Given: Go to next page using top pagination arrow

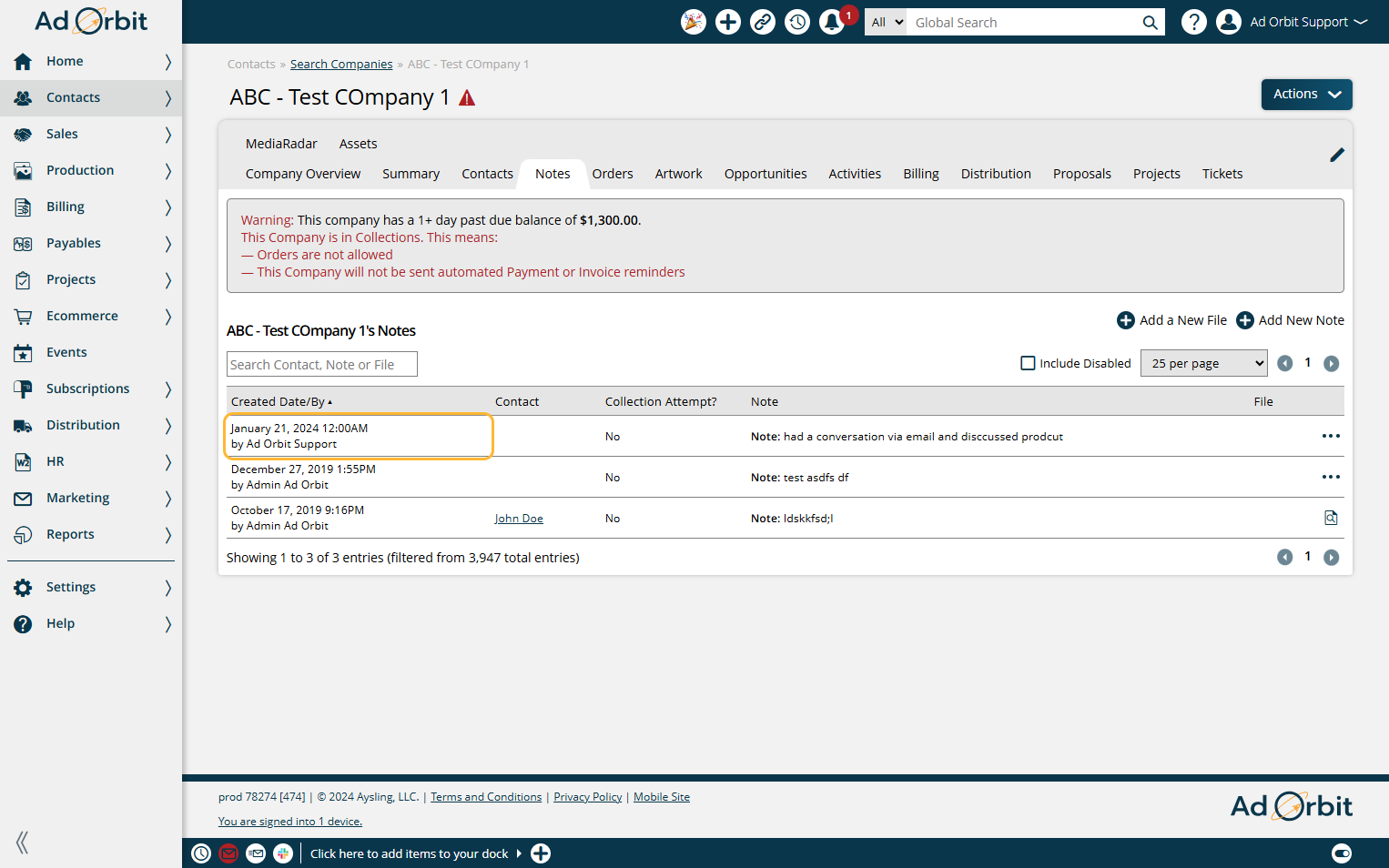Looking at the screenshot, I should [1332, 363].
